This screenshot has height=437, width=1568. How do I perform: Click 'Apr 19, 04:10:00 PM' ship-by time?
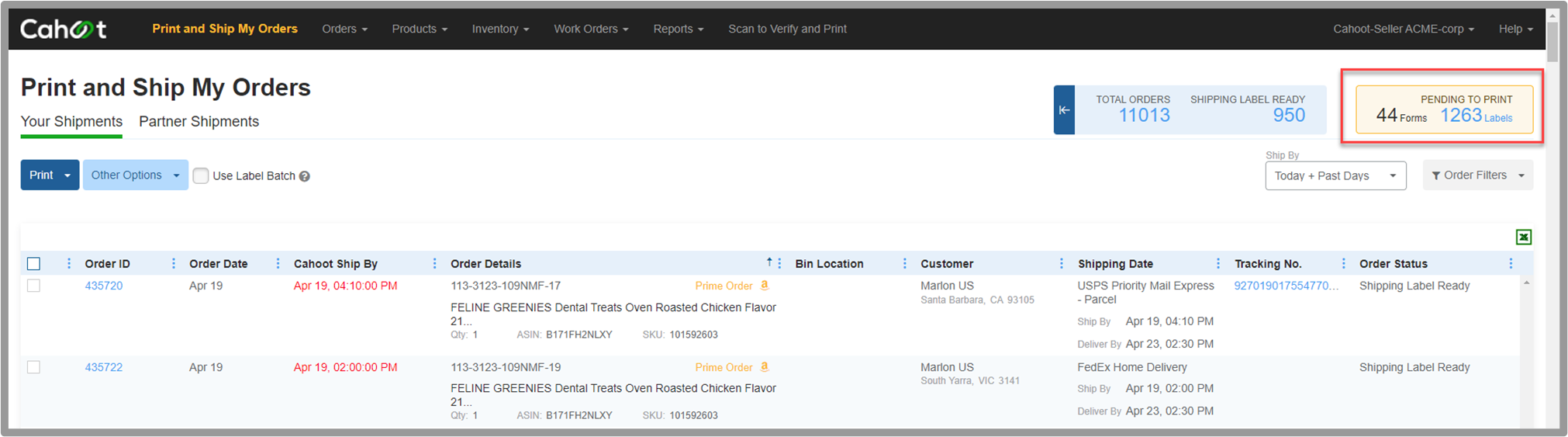pos(345,286)
